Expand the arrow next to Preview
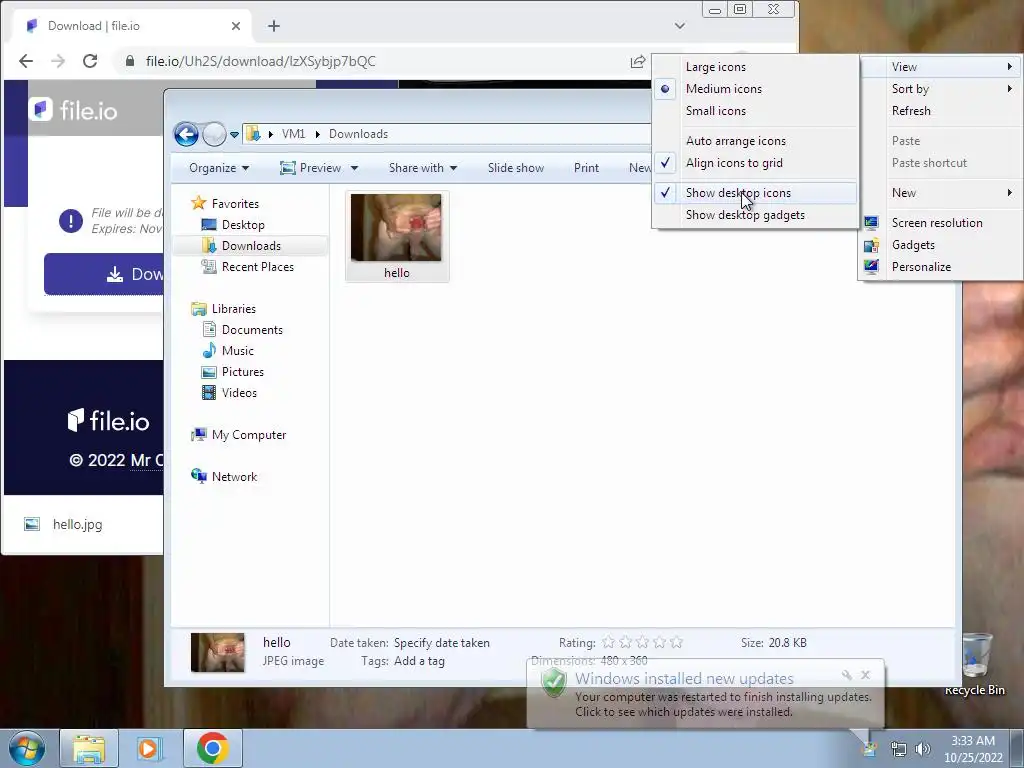Screen dimensions: 1024x768 (354, 168)
